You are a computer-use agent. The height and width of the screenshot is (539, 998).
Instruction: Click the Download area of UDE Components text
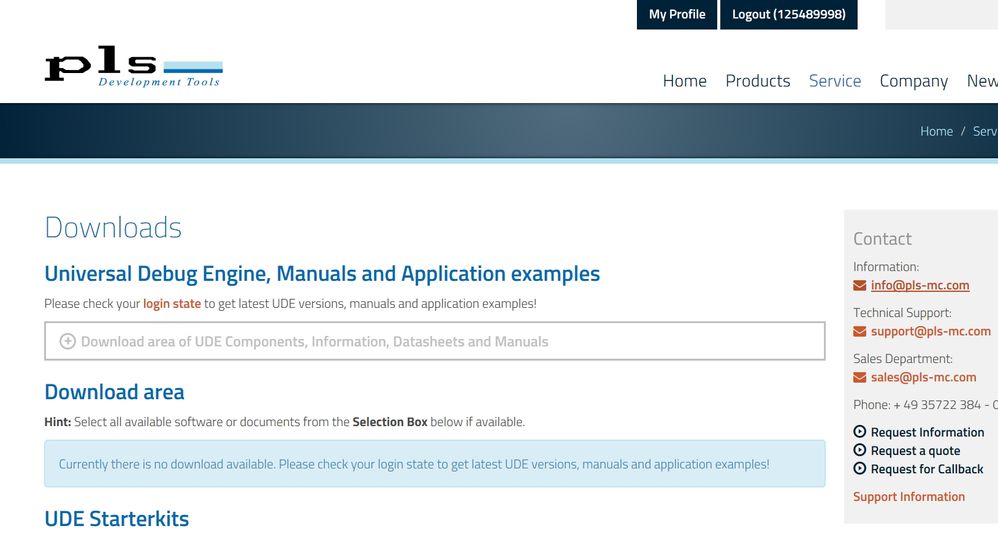pyautogui.click(x=314, y=342)
